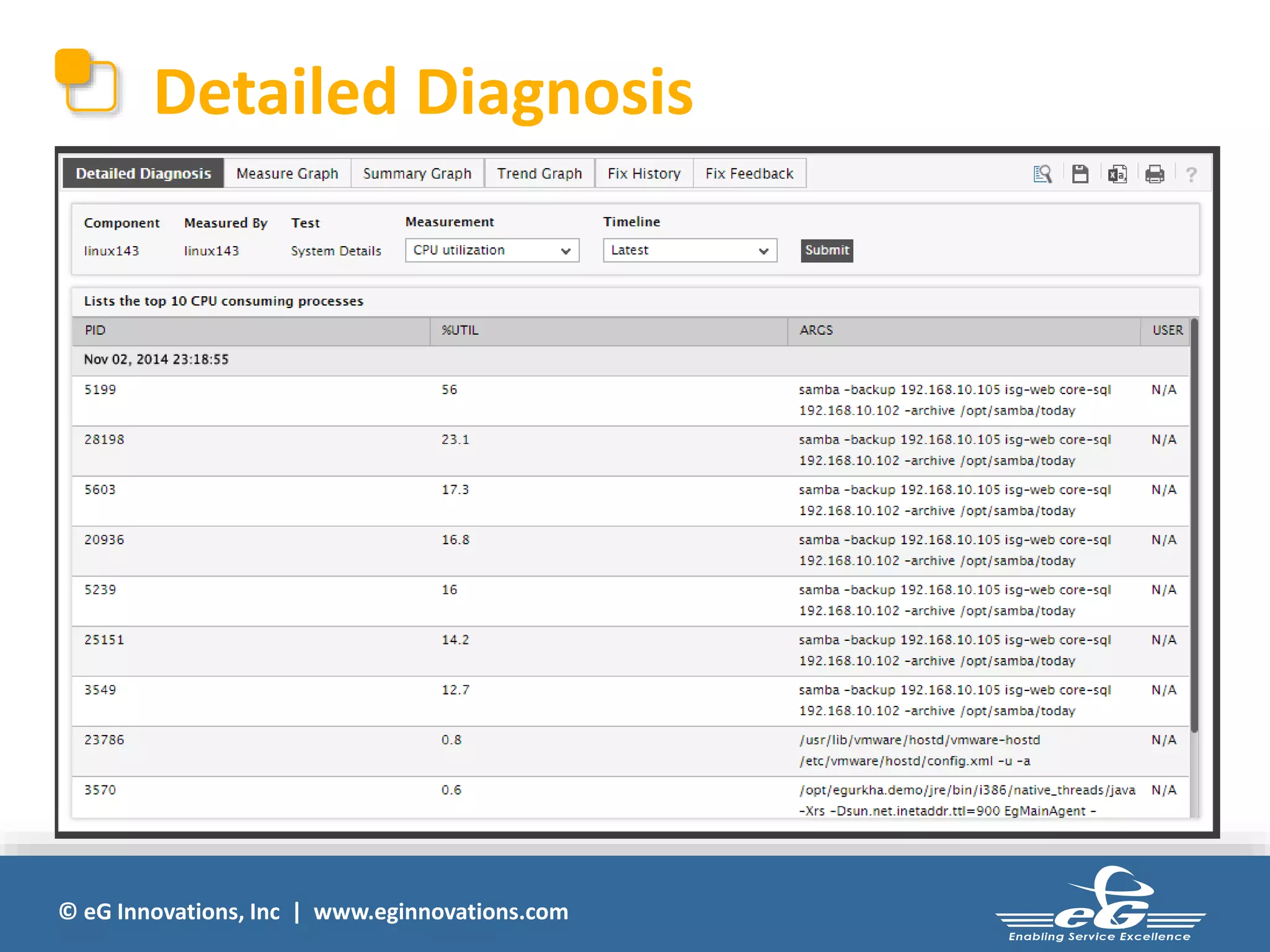Click the 16.8 utilization value
The image size is (1270, 952).
pos(455,540)
